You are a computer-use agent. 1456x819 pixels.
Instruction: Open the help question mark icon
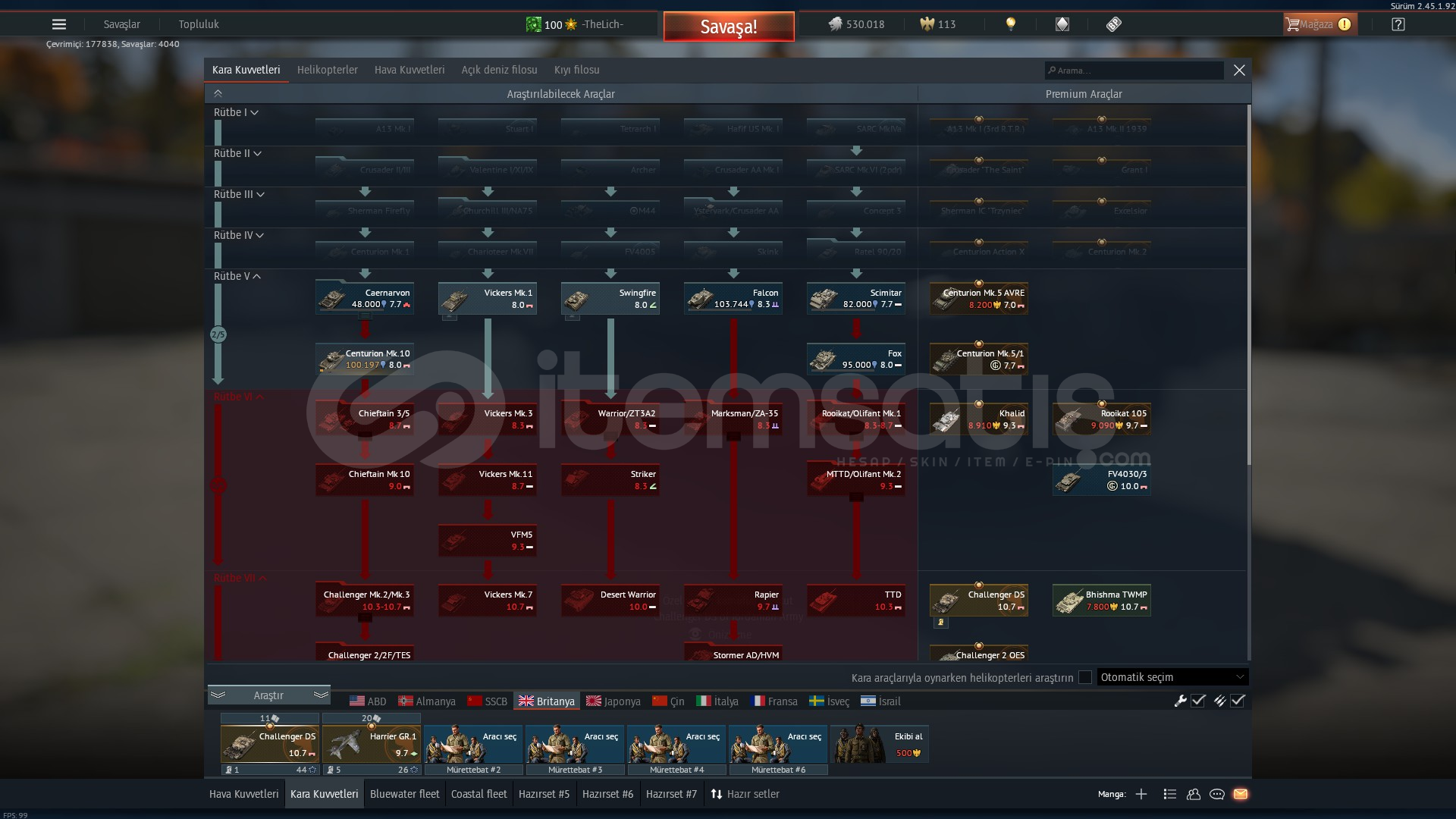point(1398,24)
